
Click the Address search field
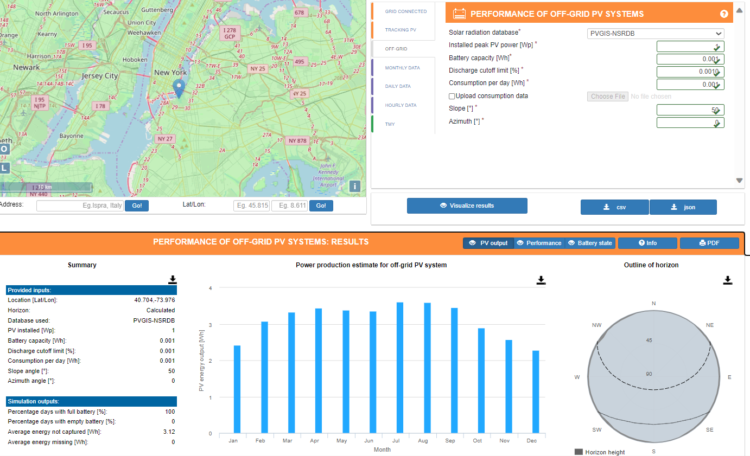(78, 205)
